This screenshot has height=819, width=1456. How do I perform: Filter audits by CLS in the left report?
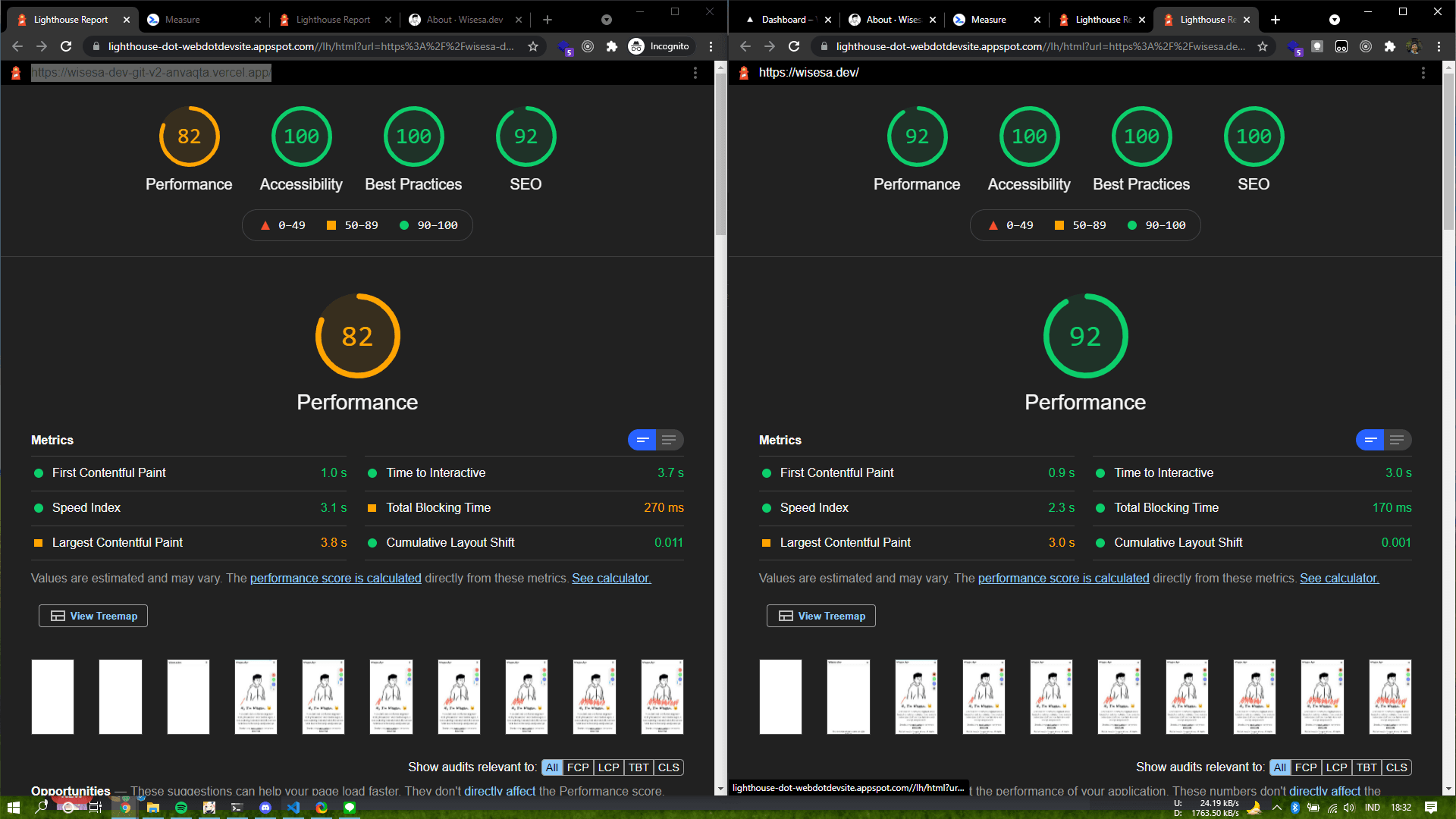tap(669, 767)
